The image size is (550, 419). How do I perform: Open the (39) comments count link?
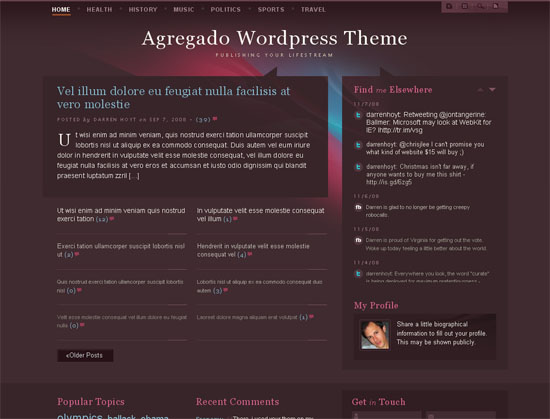203,119
